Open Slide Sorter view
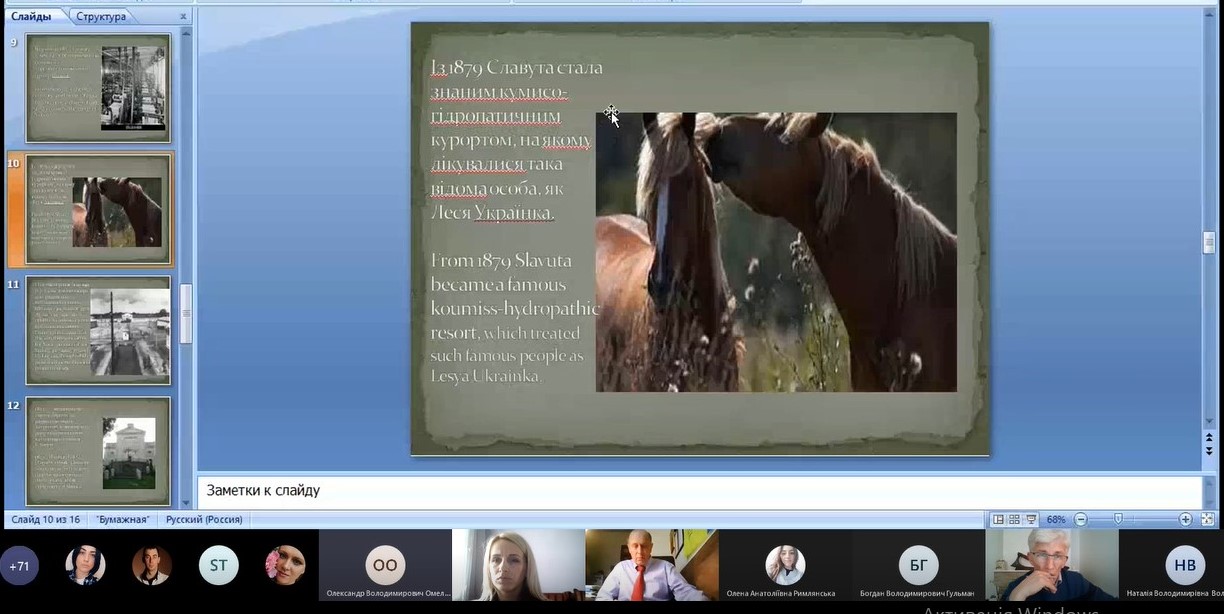Viewport: 1224px width, 614px height. 1014,520
